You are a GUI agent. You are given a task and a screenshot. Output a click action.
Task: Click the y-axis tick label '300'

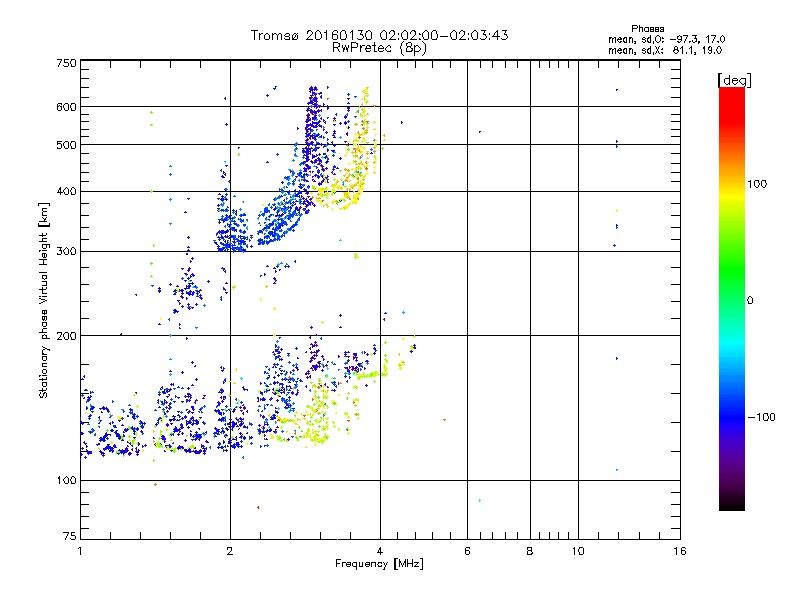(x=67, y=252)
